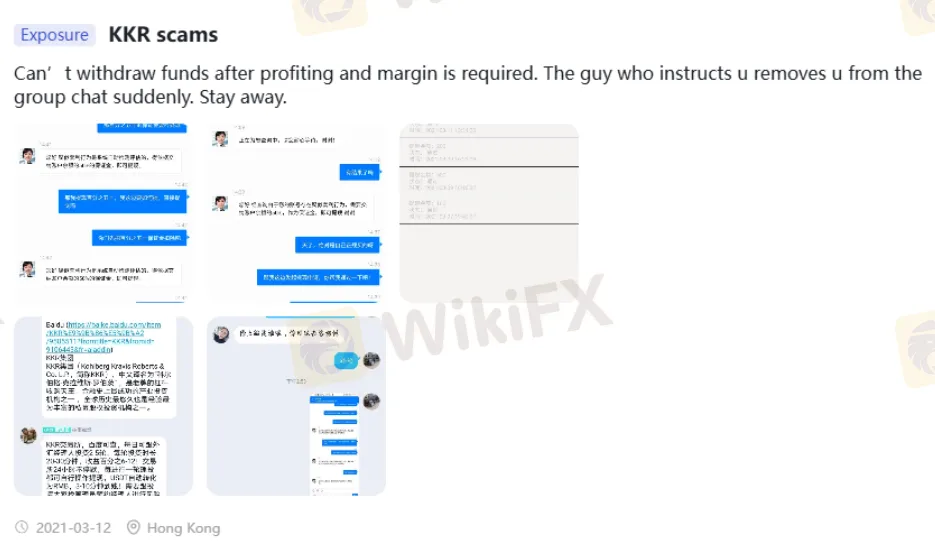
Task: Click the clock icon beside the date
Action: pyautogui.click(x=21, y=527)
